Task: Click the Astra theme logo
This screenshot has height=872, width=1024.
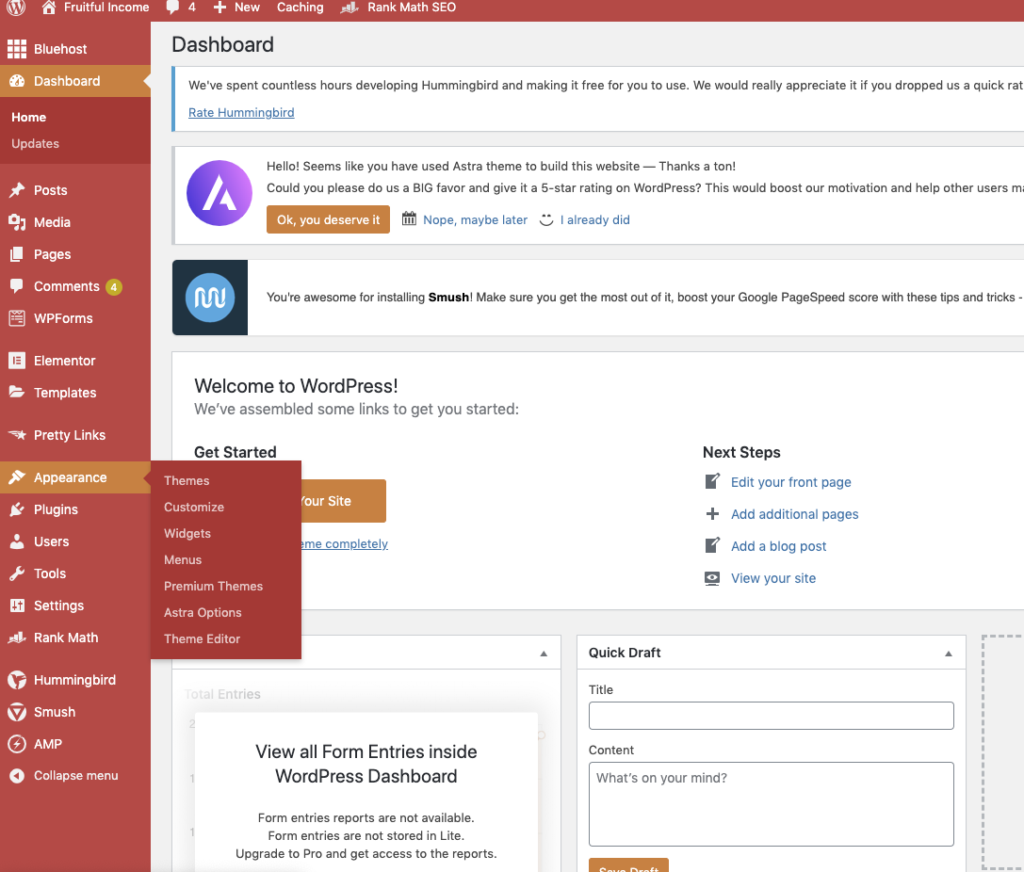Action: 219,193
